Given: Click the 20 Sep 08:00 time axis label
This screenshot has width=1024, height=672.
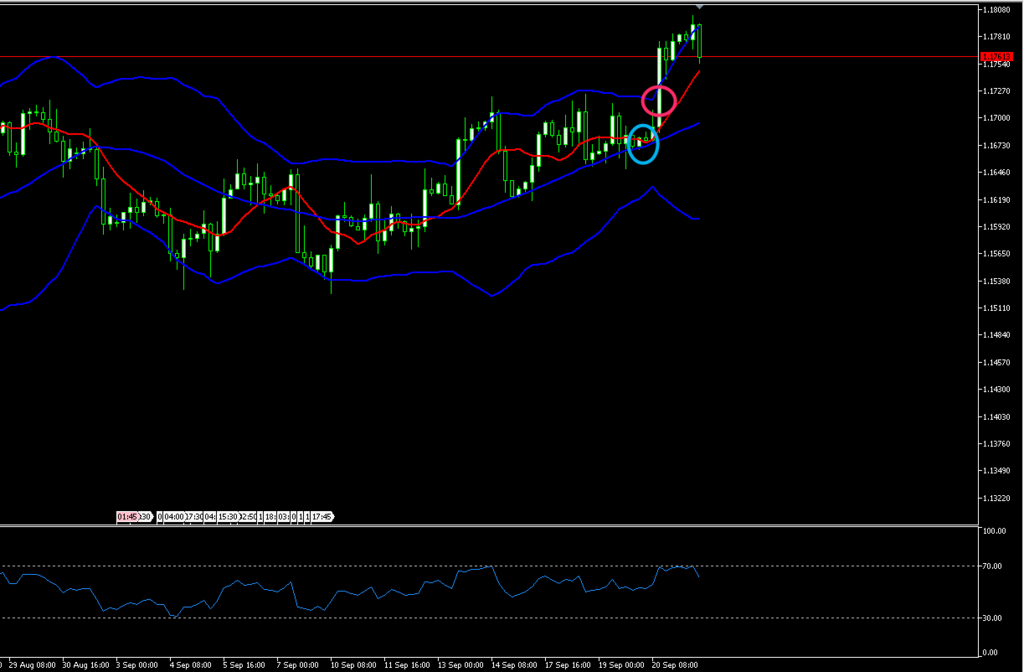Looking at the screenshot, I should (675, 665).
